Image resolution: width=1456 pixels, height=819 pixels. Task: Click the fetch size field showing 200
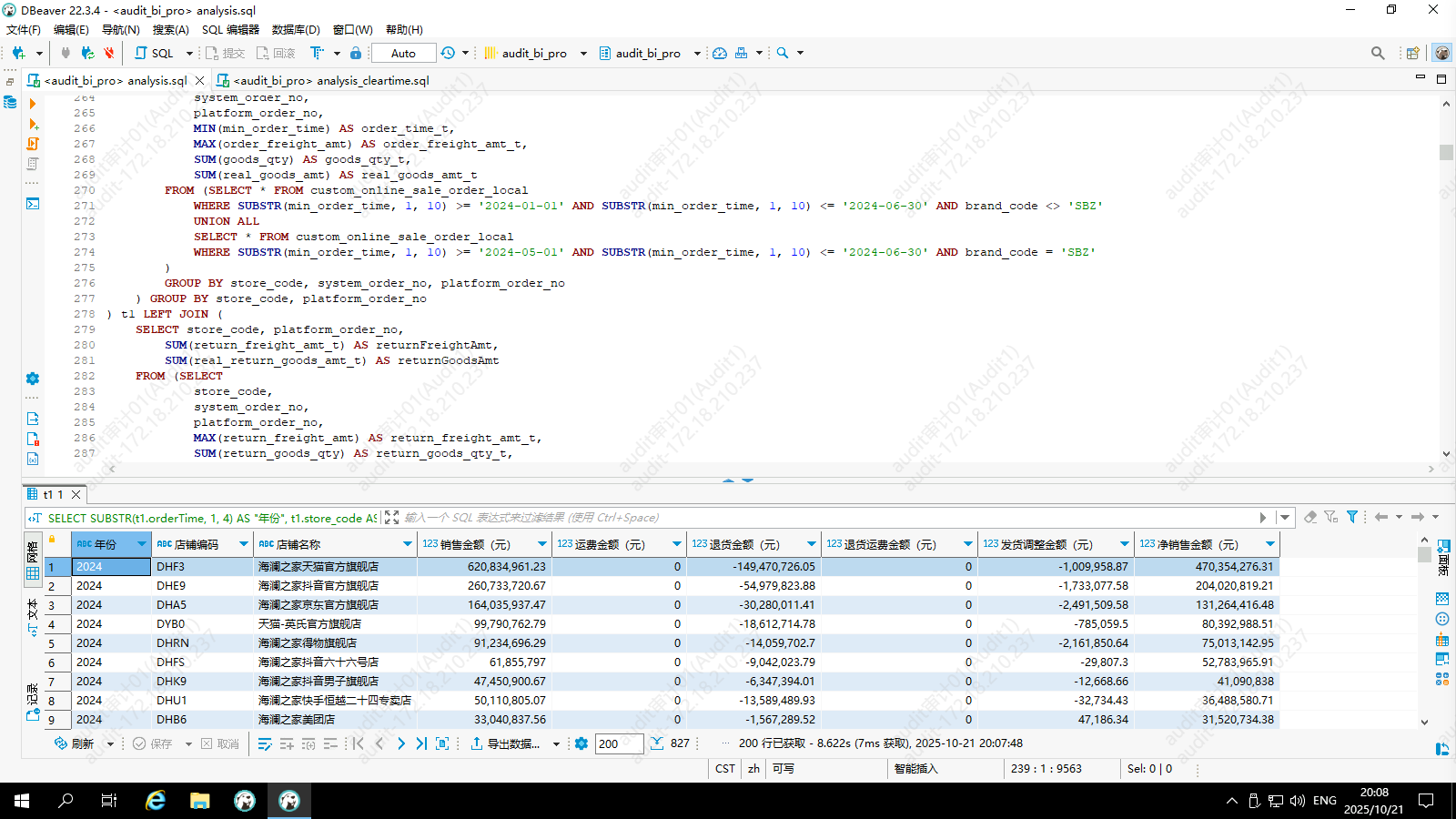click(x=619, y=743)
